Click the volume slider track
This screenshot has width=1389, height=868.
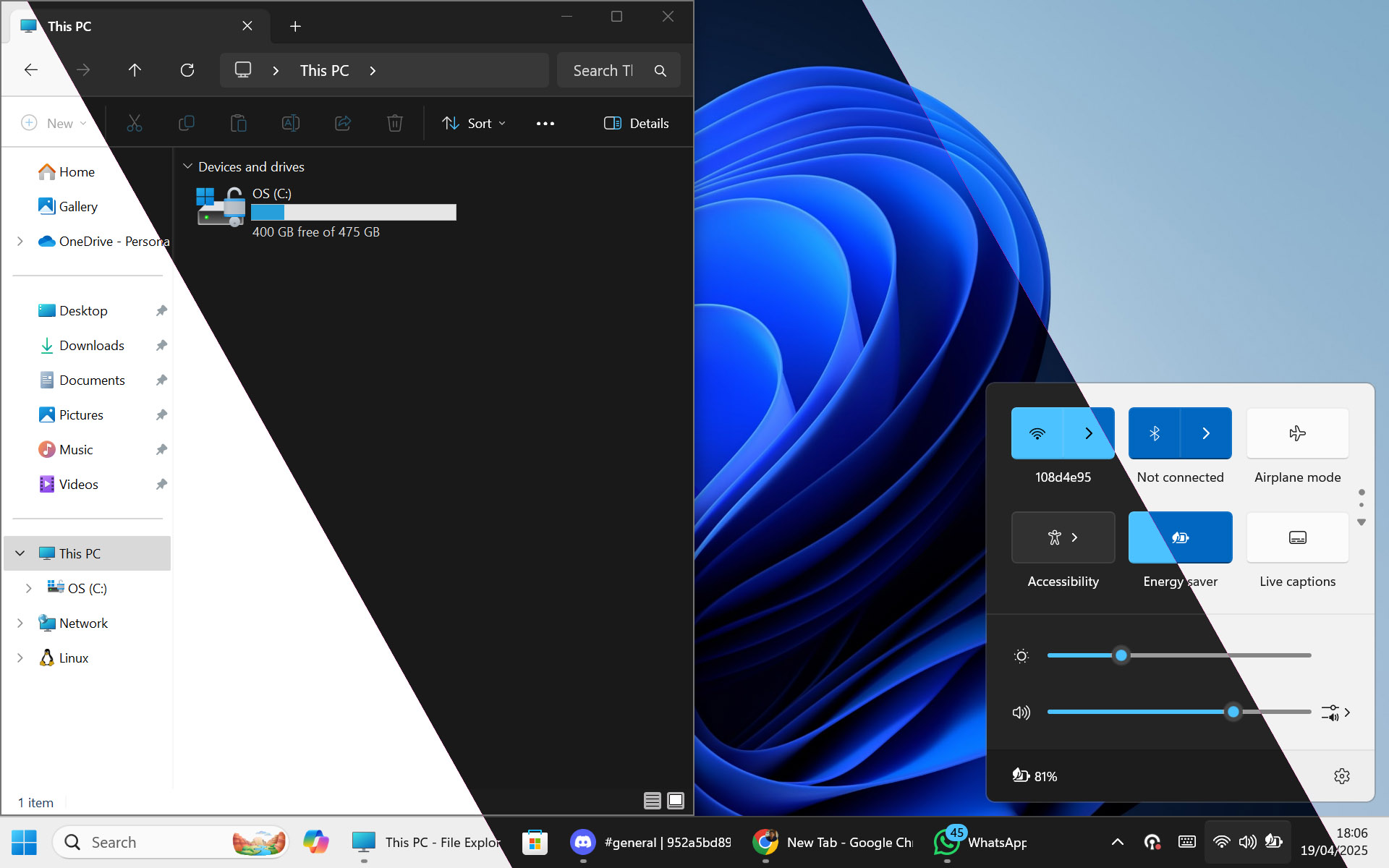tap(1157, 712)
